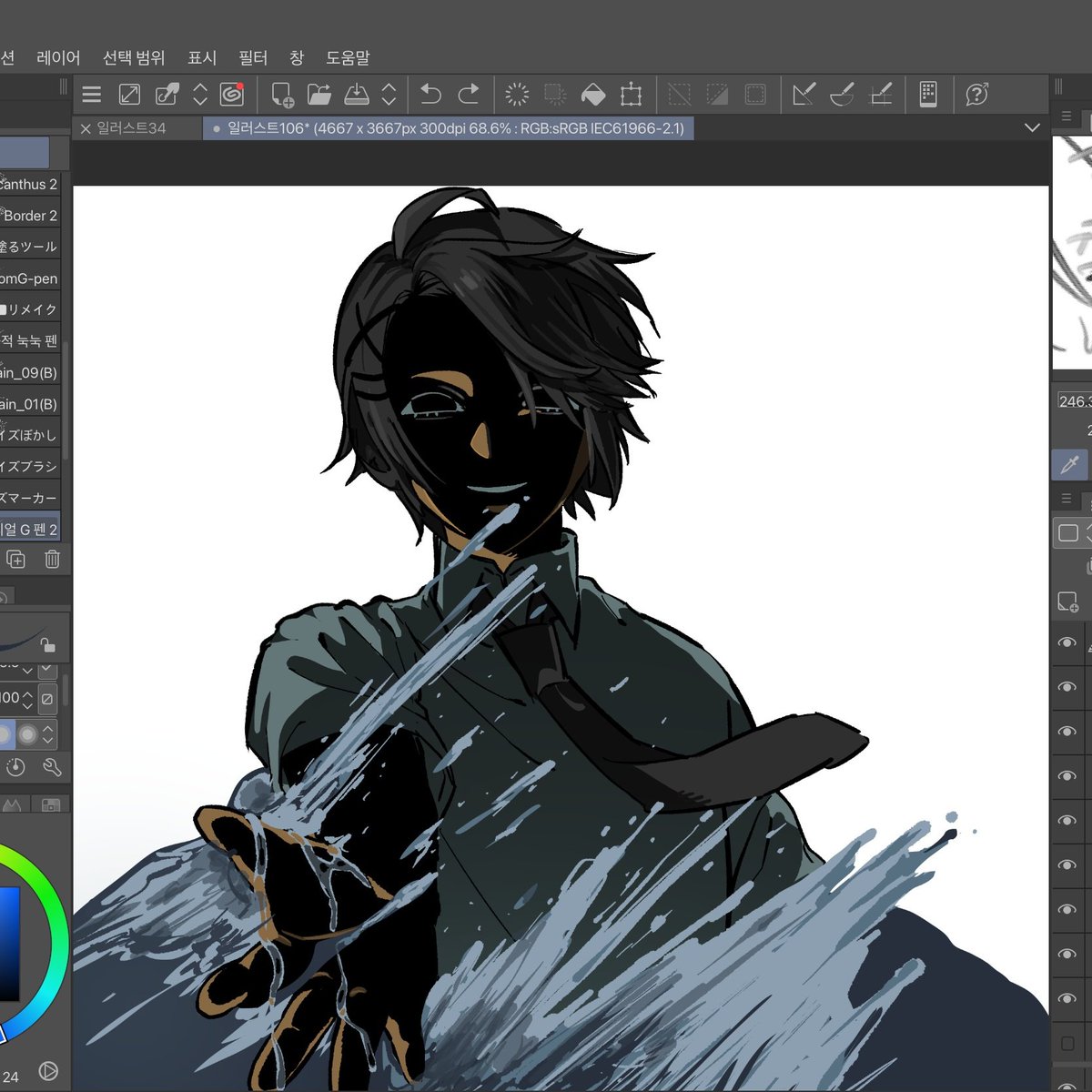Select the 塗るツール sub tool

coord(30,247)
